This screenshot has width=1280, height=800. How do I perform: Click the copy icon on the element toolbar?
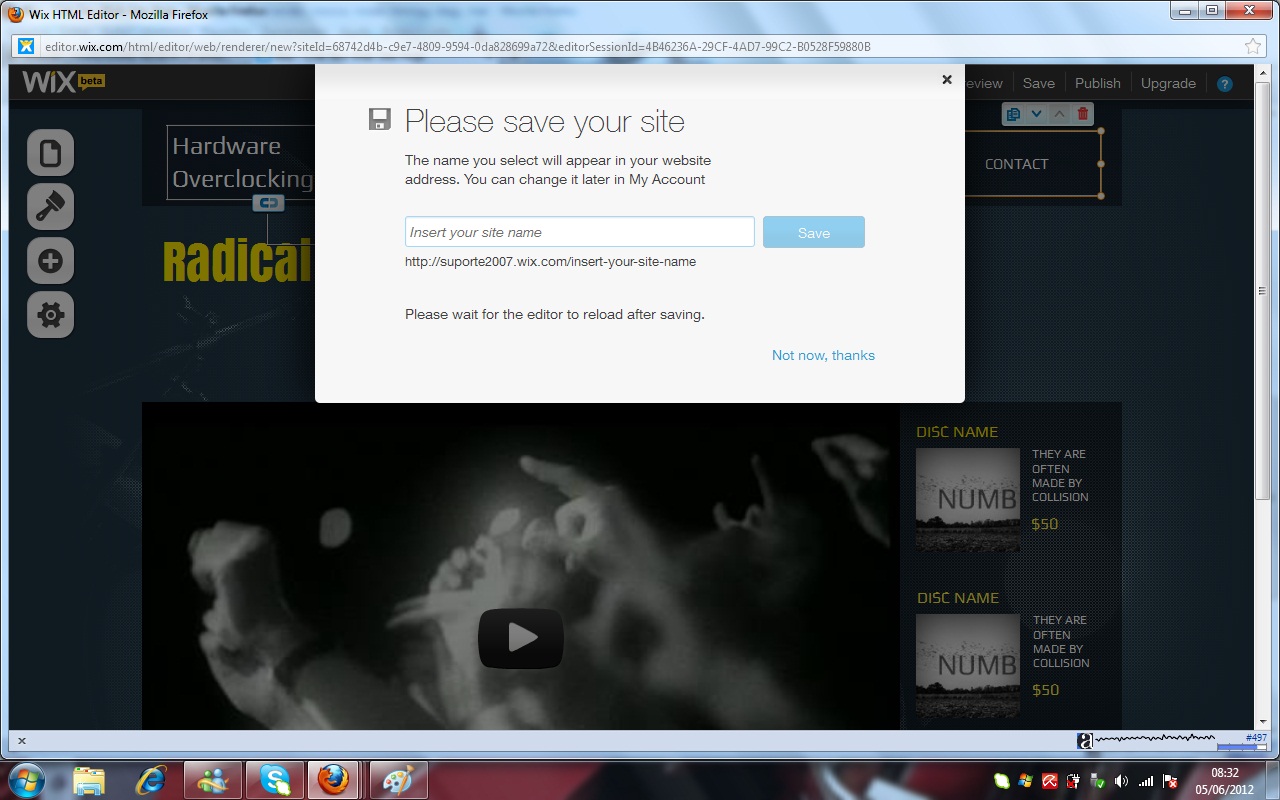[1013, 114]
